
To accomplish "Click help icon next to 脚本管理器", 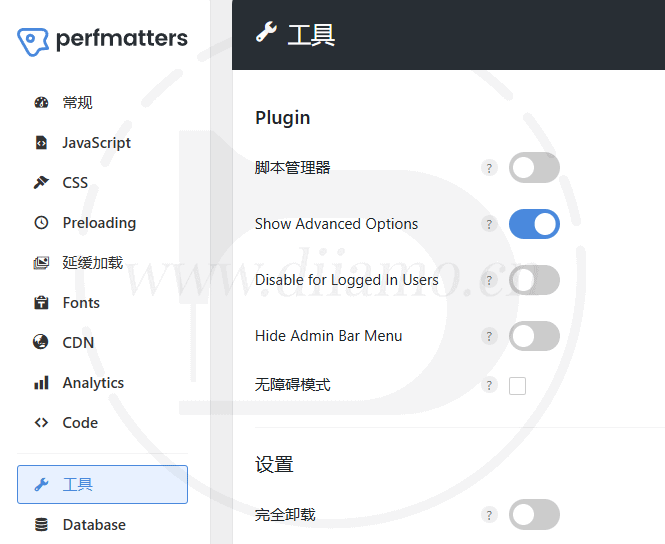I will [x=489, y=168].
